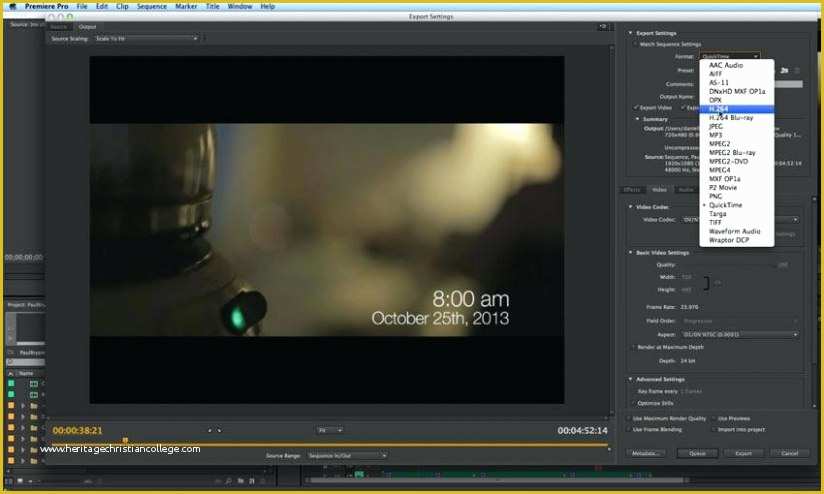This screenshot has height=494, width=824.
Task: Open the Source Scaling dropdown
Action: (x=146, y=38)
